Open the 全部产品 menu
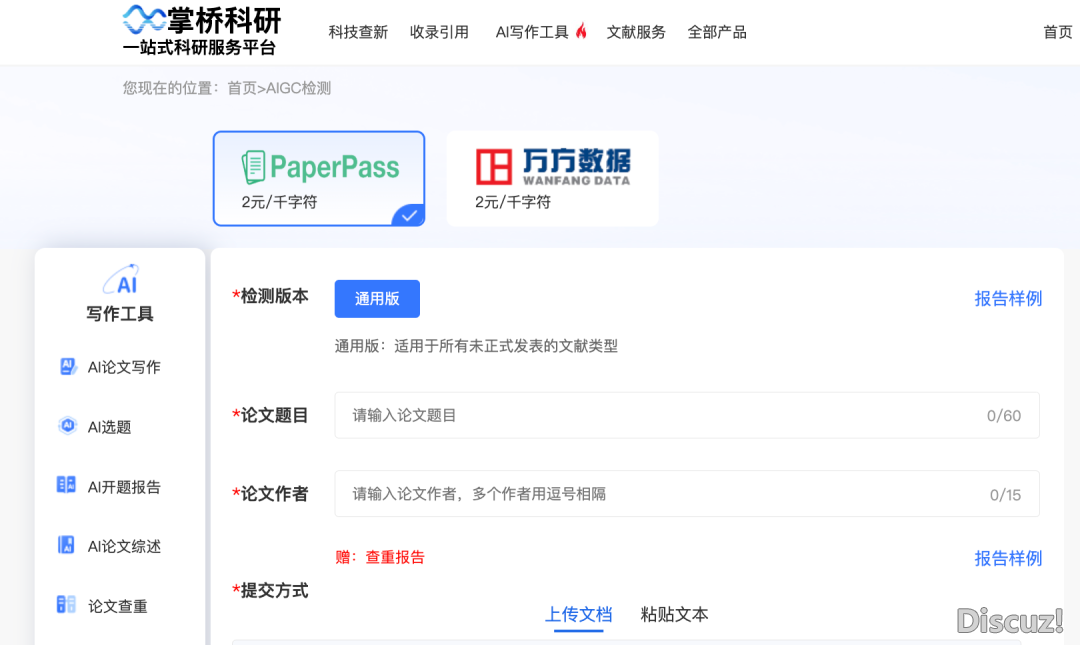The height and width of the screenshot is (645, 1080). [x=717, y=32]
